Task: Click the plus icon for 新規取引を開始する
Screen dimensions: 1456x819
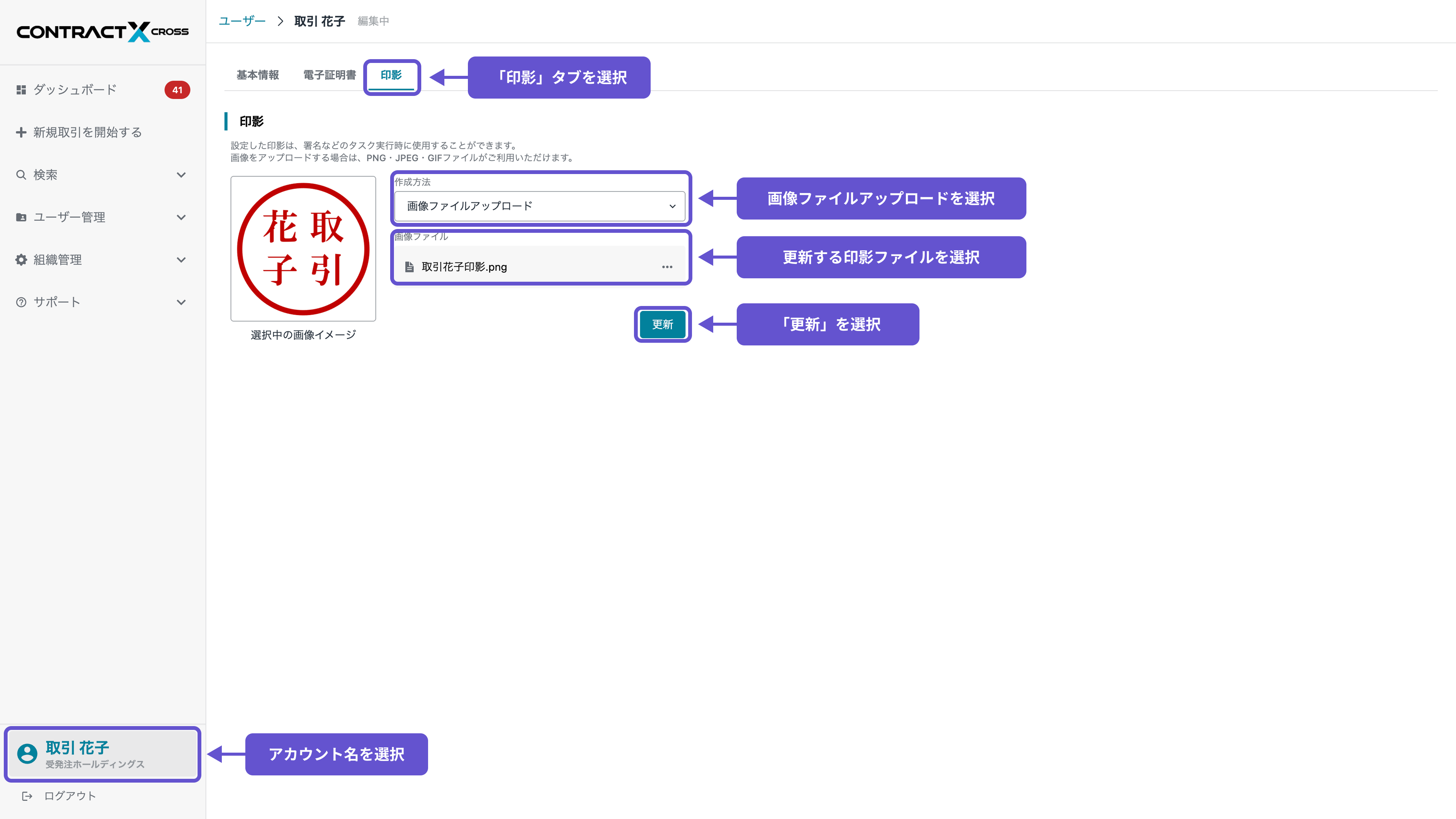Action: coord(21,132)
